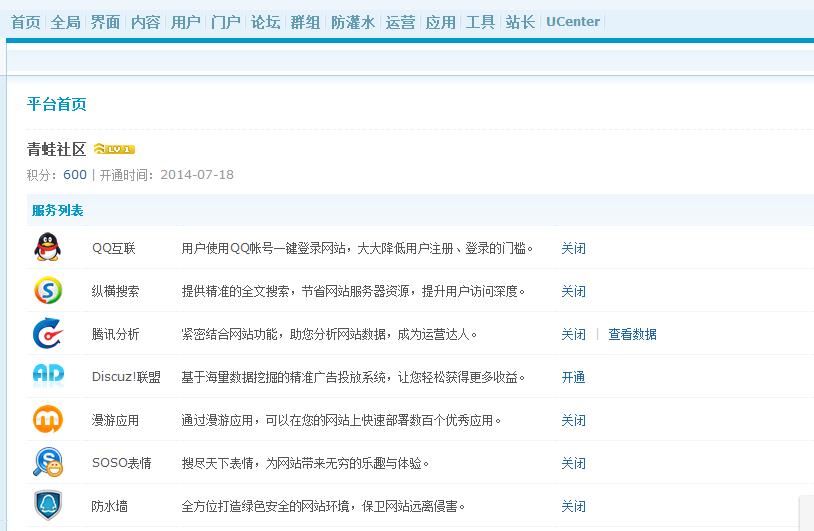The image size is (814, 531).
Task: Click the 服务列表 section header
Action: 57,210
